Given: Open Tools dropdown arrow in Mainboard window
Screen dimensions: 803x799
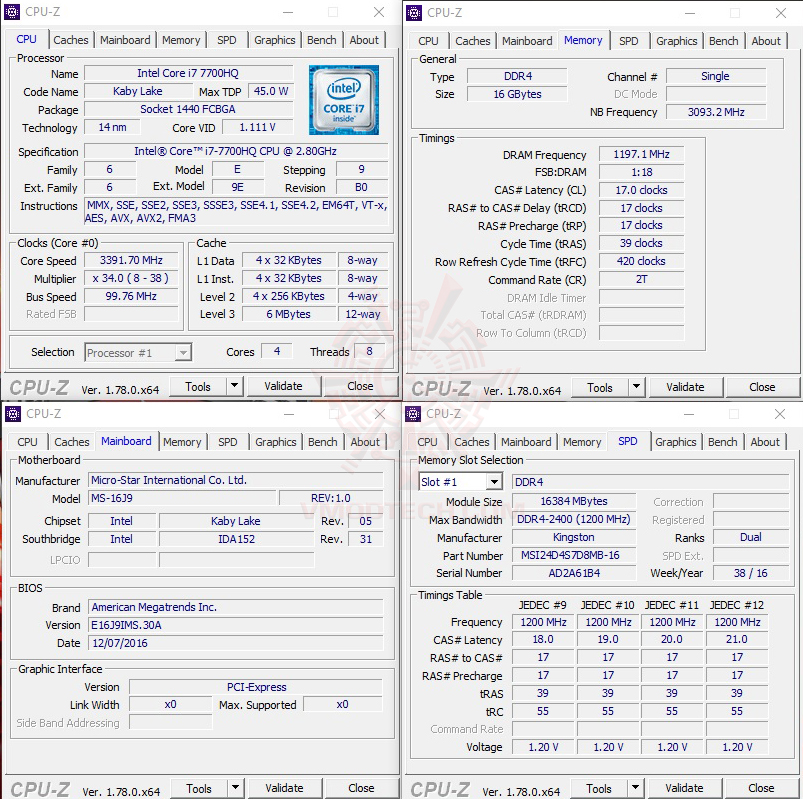Looking at the screenshot, I should (235, 788).
